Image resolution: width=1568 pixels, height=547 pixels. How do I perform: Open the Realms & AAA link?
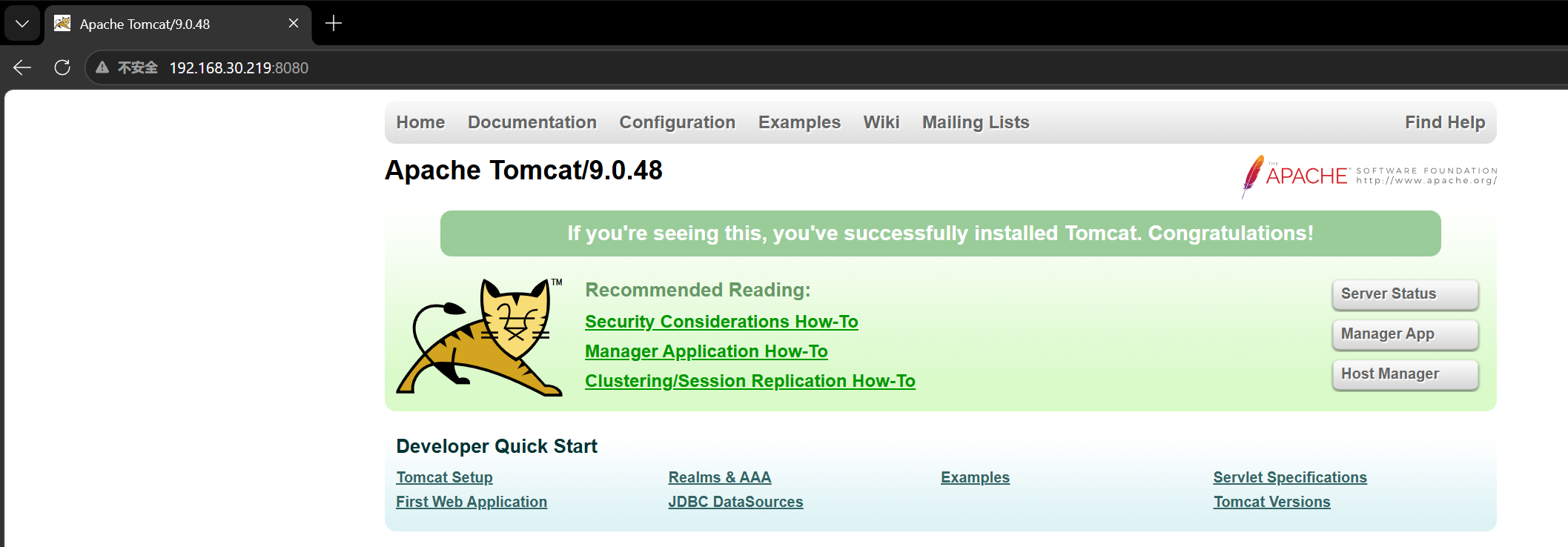point(720,477)
